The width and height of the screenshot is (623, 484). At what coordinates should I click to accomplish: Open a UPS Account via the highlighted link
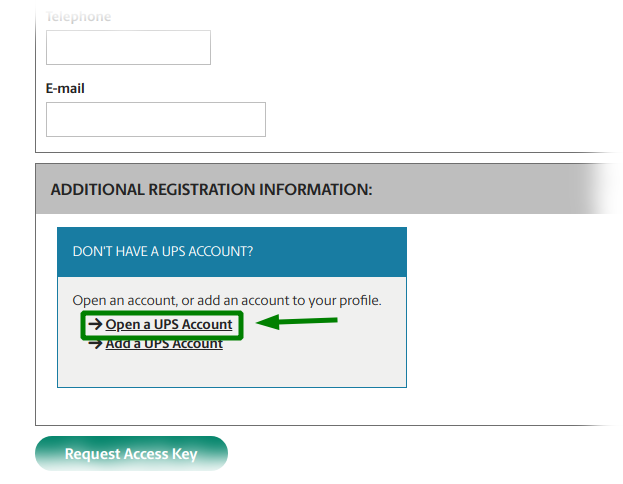[x=169, y=325]
